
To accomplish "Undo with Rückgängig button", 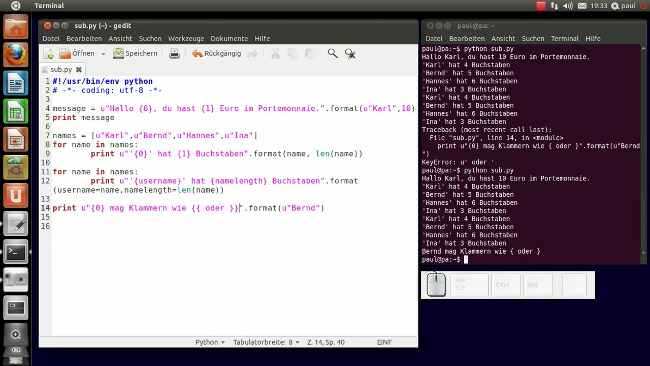I will click(x=216, y=53).
